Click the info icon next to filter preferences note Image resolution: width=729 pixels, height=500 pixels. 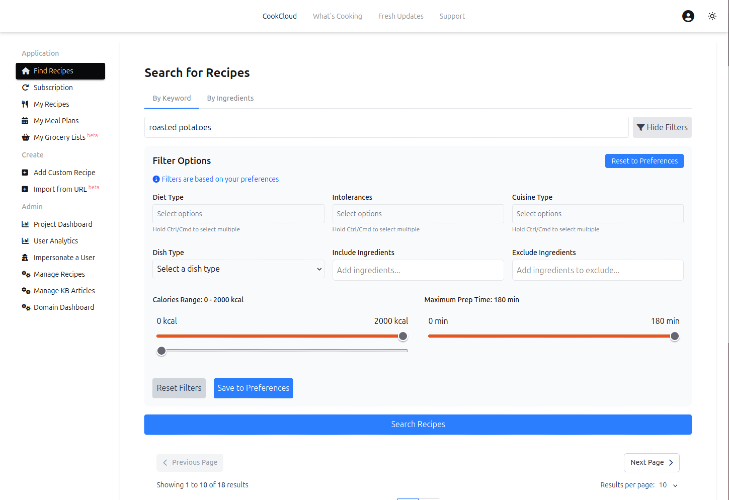pyautogui.click(x=156, y=179)
